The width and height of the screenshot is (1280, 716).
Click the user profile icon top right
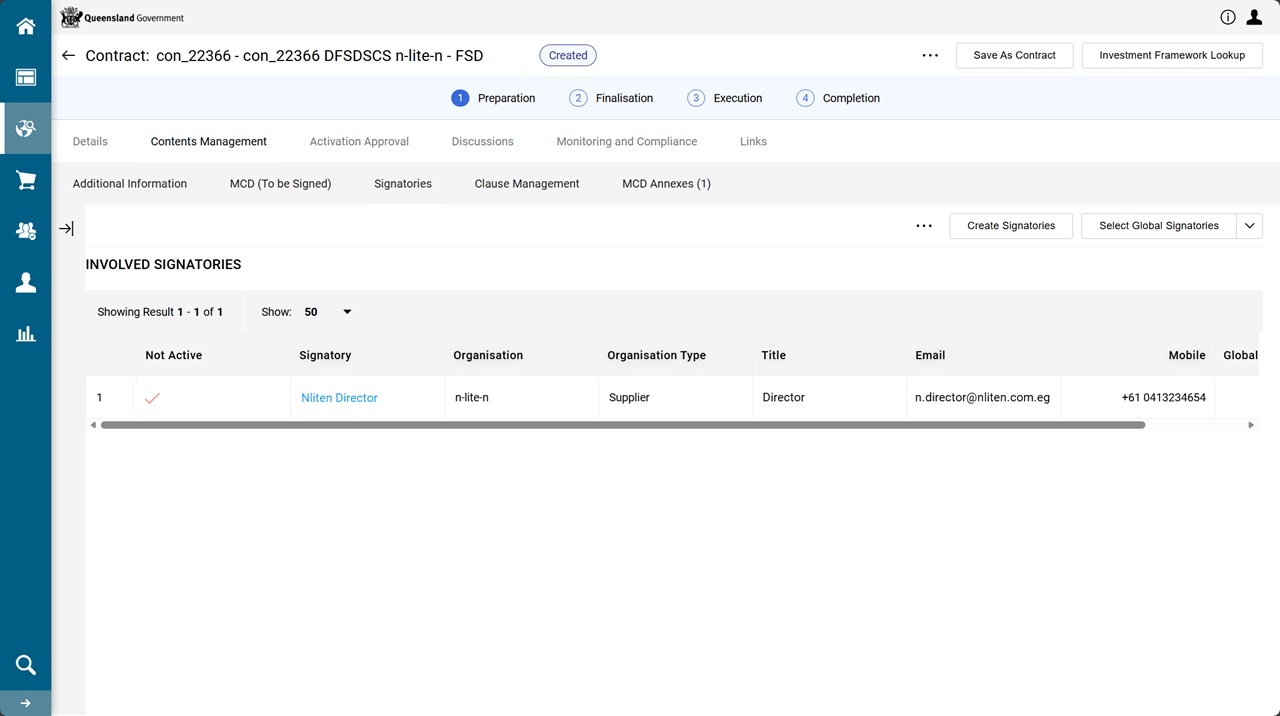[1254, 17]
